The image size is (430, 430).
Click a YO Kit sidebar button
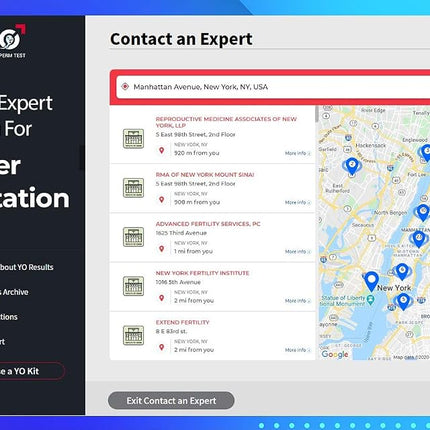[32, 371]
